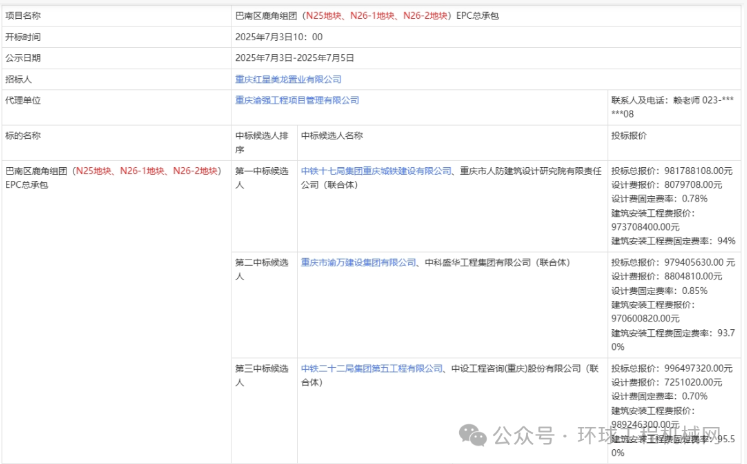
Task: Click 中设工程咨询(重庆)股份有限公司 text
Action: point(516,368)
